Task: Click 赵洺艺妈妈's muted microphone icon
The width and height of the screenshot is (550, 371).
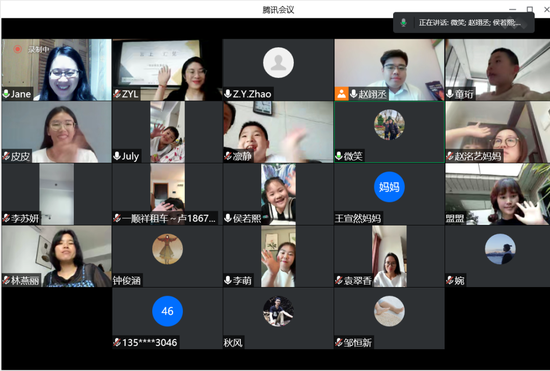Action: pyautogui.click(x=450, y=156)
